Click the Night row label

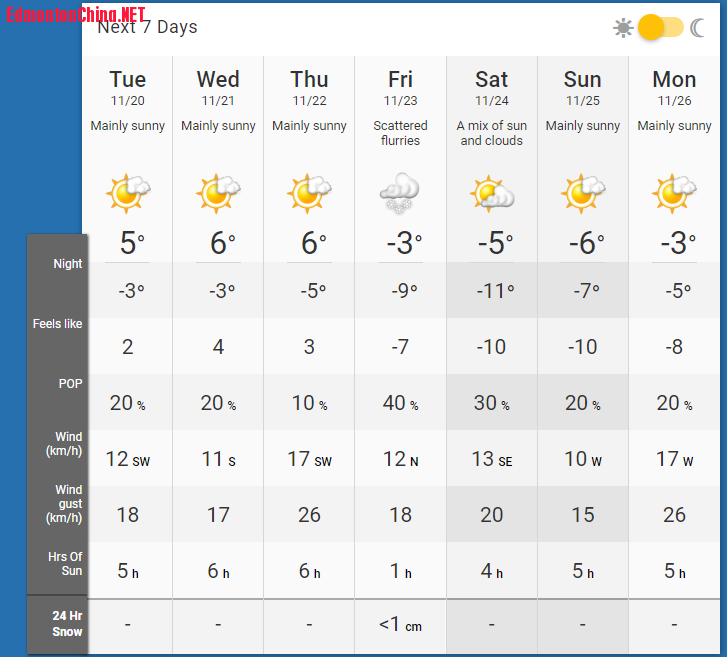pyautogui.click(x=68, y=264)
